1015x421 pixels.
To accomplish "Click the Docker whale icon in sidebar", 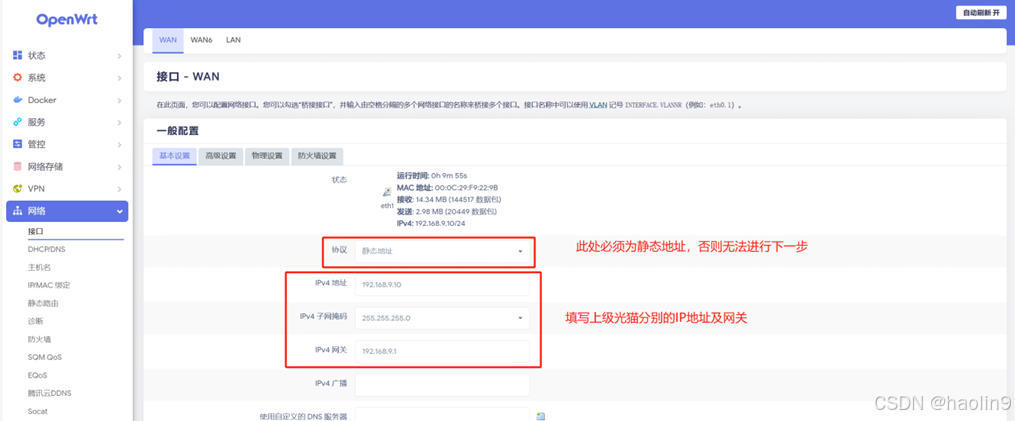I will (x=18, y=100).
